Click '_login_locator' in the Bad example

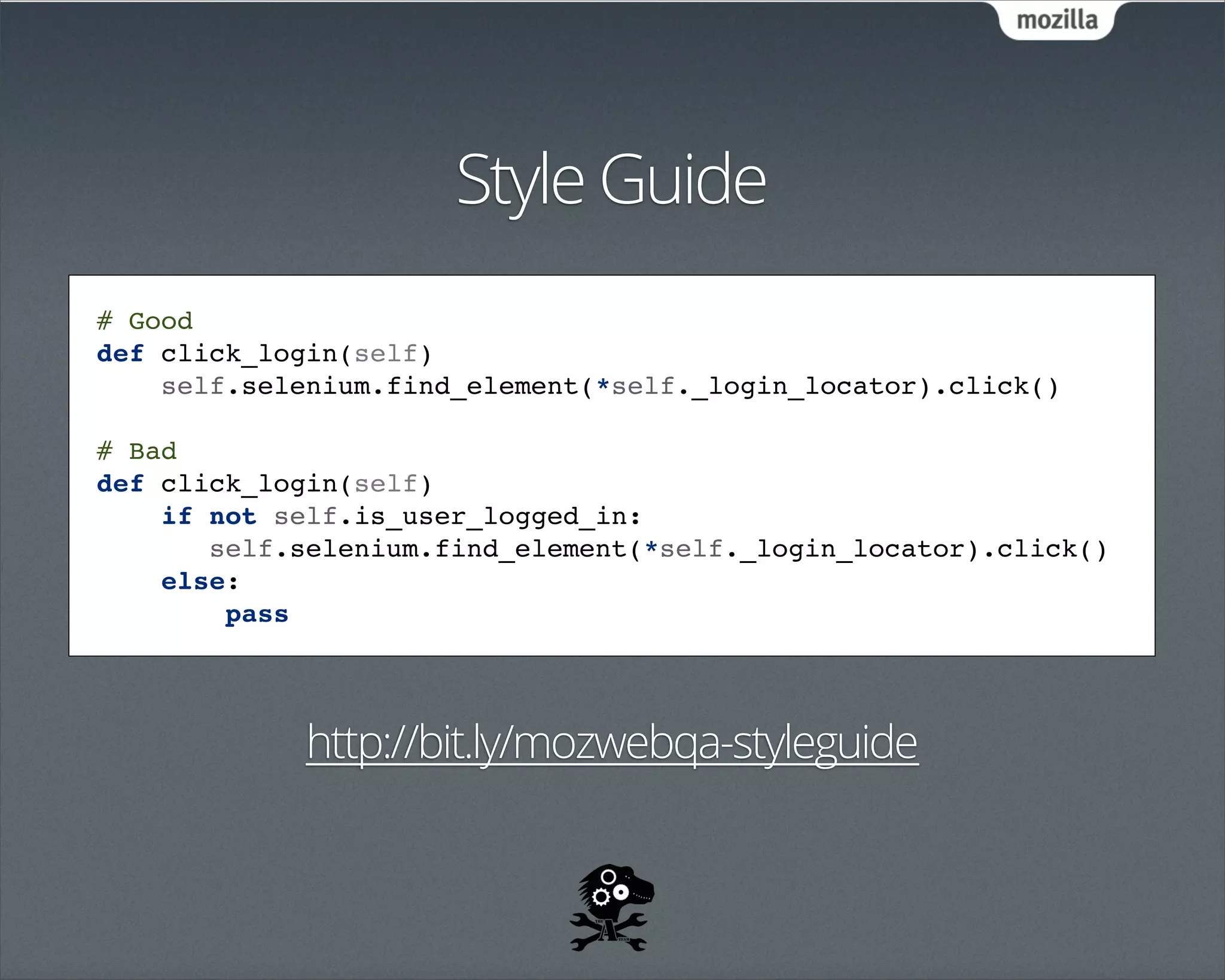(x=852, y=549)
